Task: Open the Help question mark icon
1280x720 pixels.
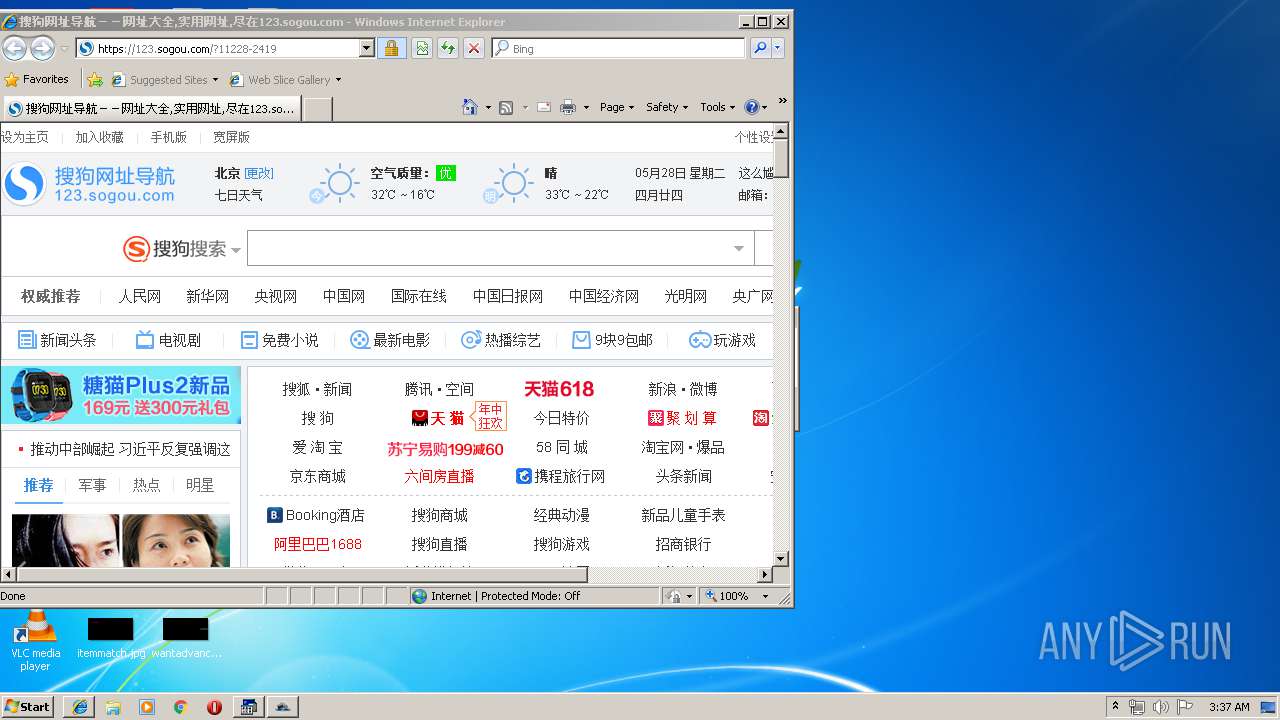Action: pos(752,107)
